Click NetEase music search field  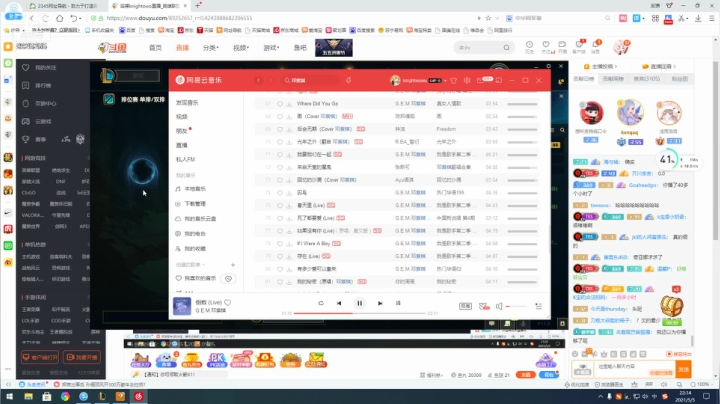[x=311, y=80]
